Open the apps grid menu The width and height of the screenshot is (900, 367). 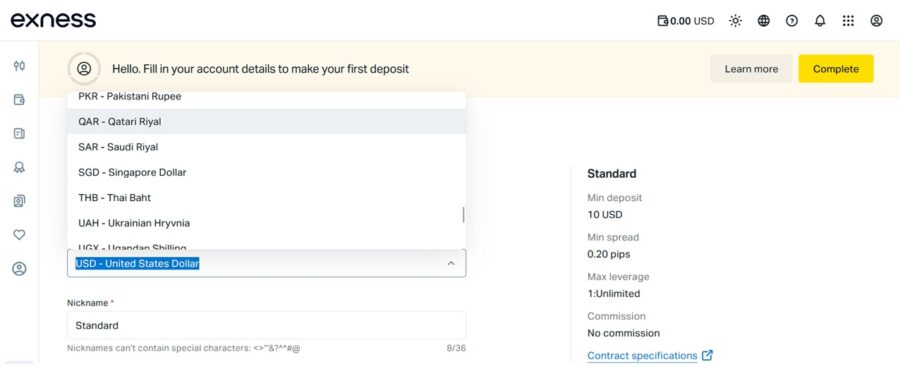848,21
